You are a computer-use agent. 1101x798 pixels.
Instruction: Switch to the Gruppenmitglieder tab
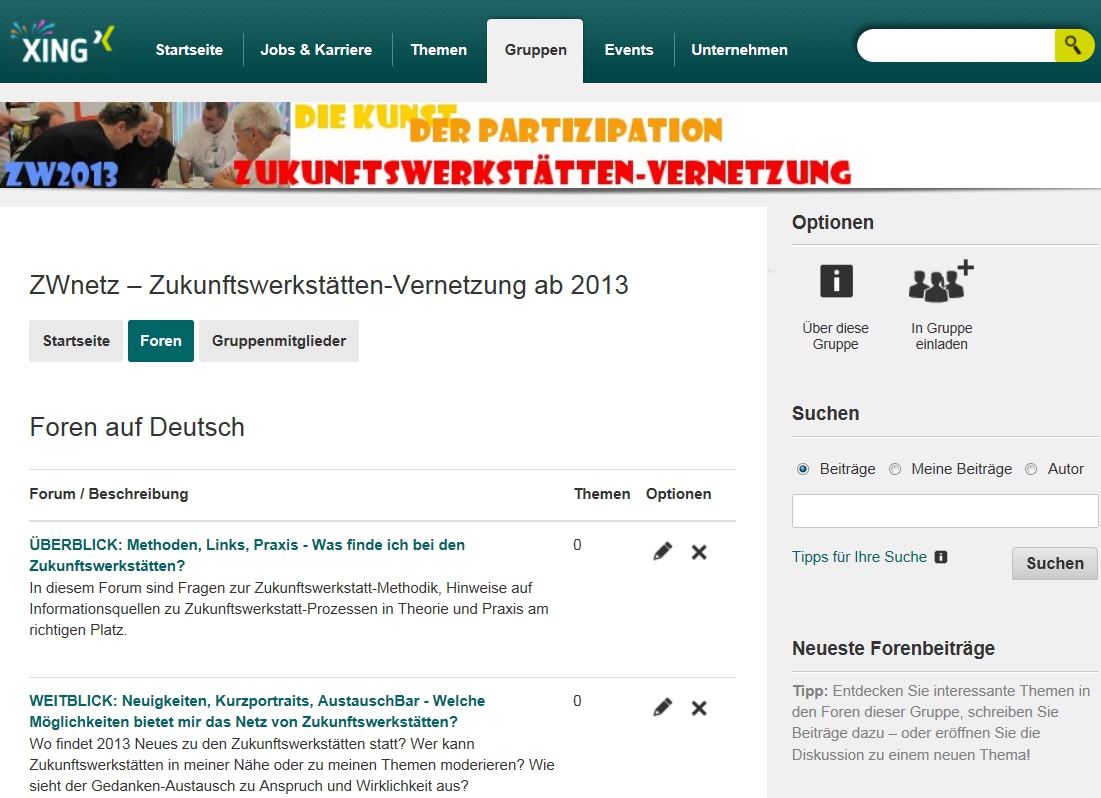(279, 341)
